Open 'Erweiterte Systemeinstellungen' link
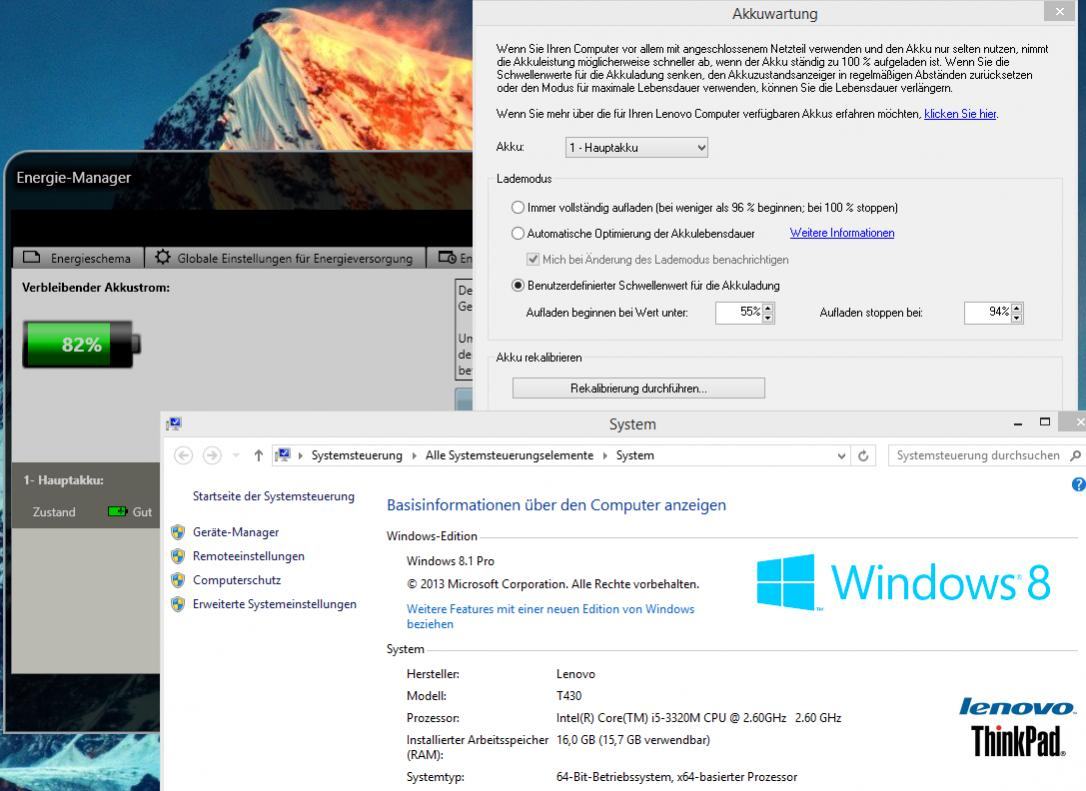This screenshot has width=1086, height=791. [274, 604]
